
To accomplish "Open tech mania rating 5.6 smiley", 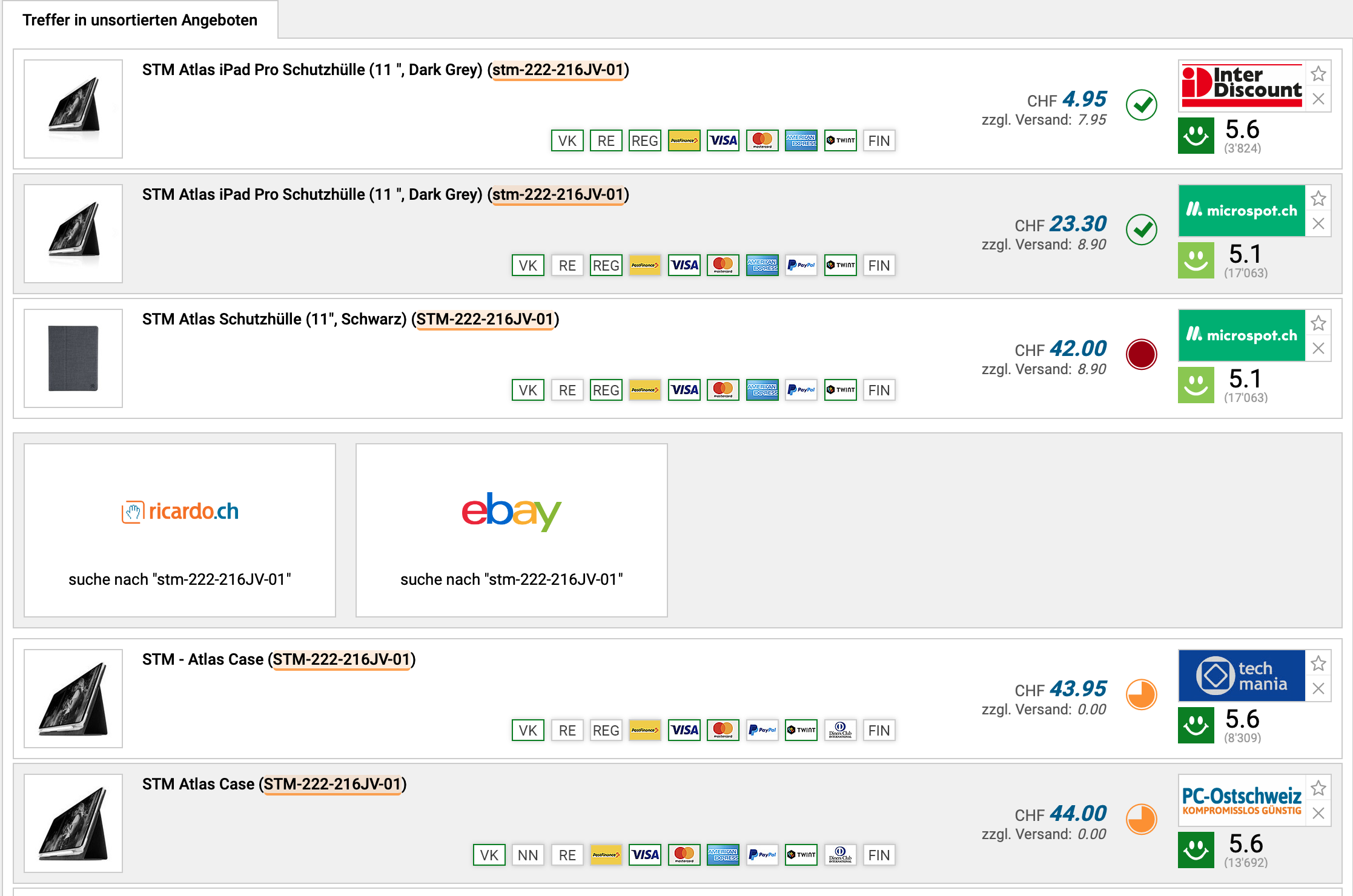I will [x=1196, y=725].
